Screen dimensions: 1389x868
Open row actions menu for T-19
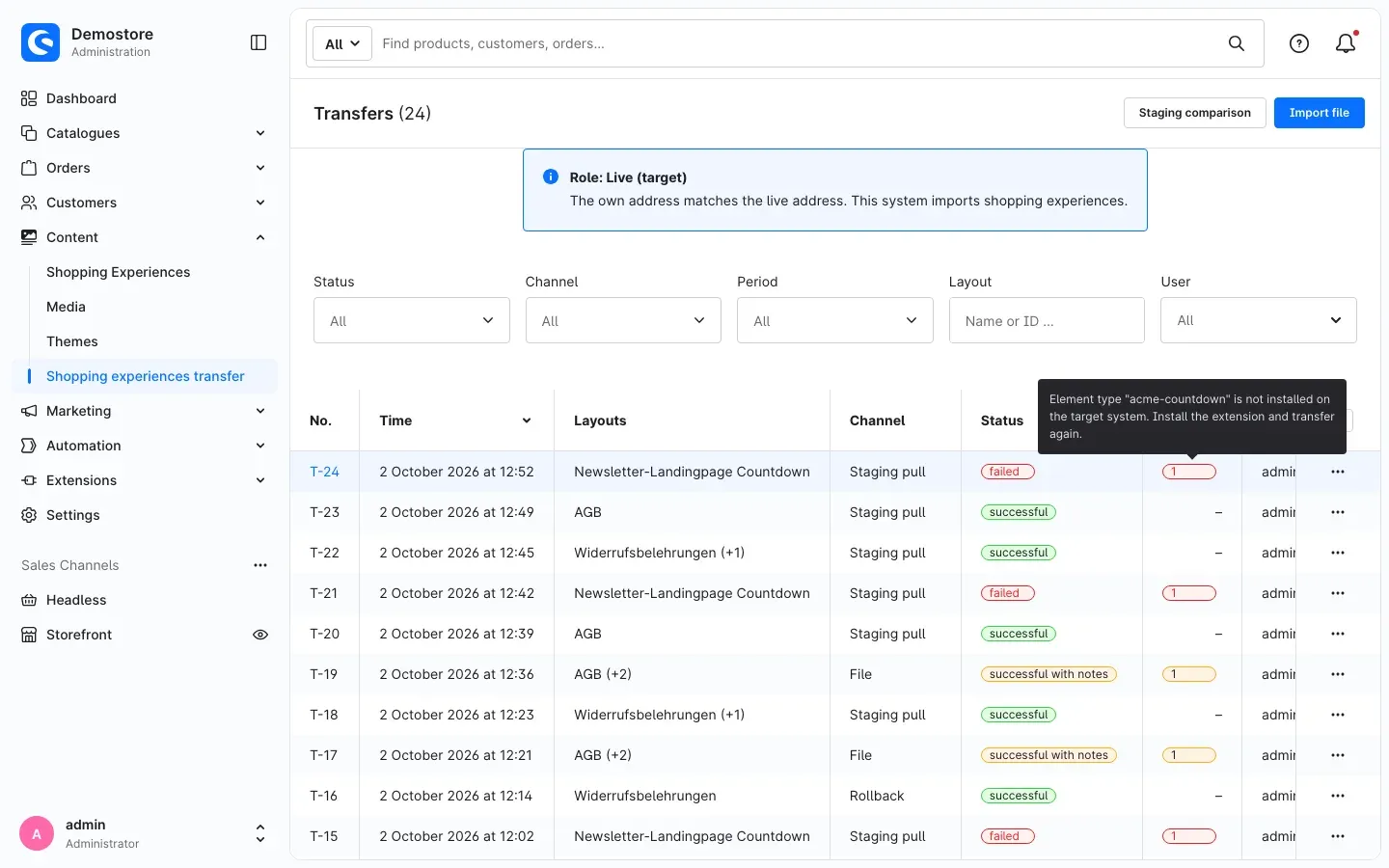[1338, 674]
